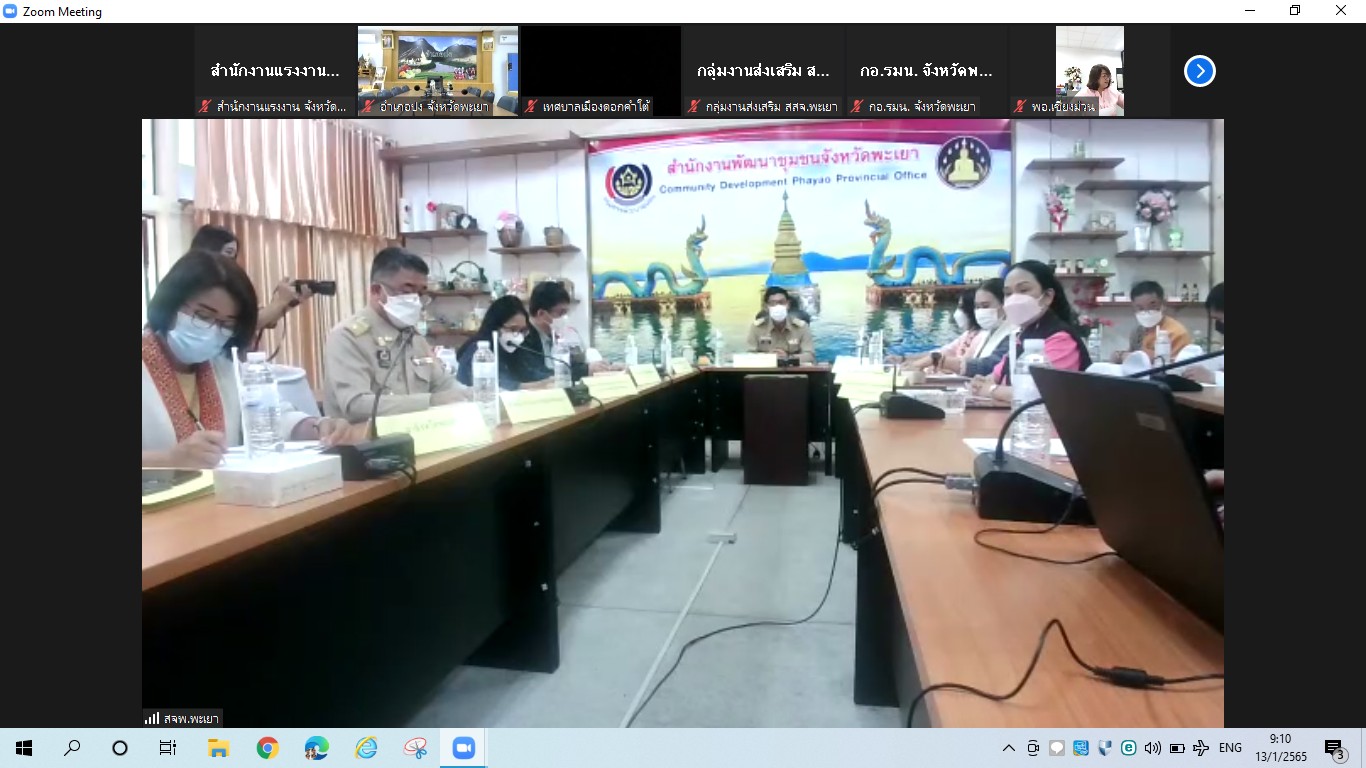Select the กอ.รมน. จังหวัดพะเยา participant tile
Image resolution: width=1366 pixels, height=768 pixels.
point(926,71)
